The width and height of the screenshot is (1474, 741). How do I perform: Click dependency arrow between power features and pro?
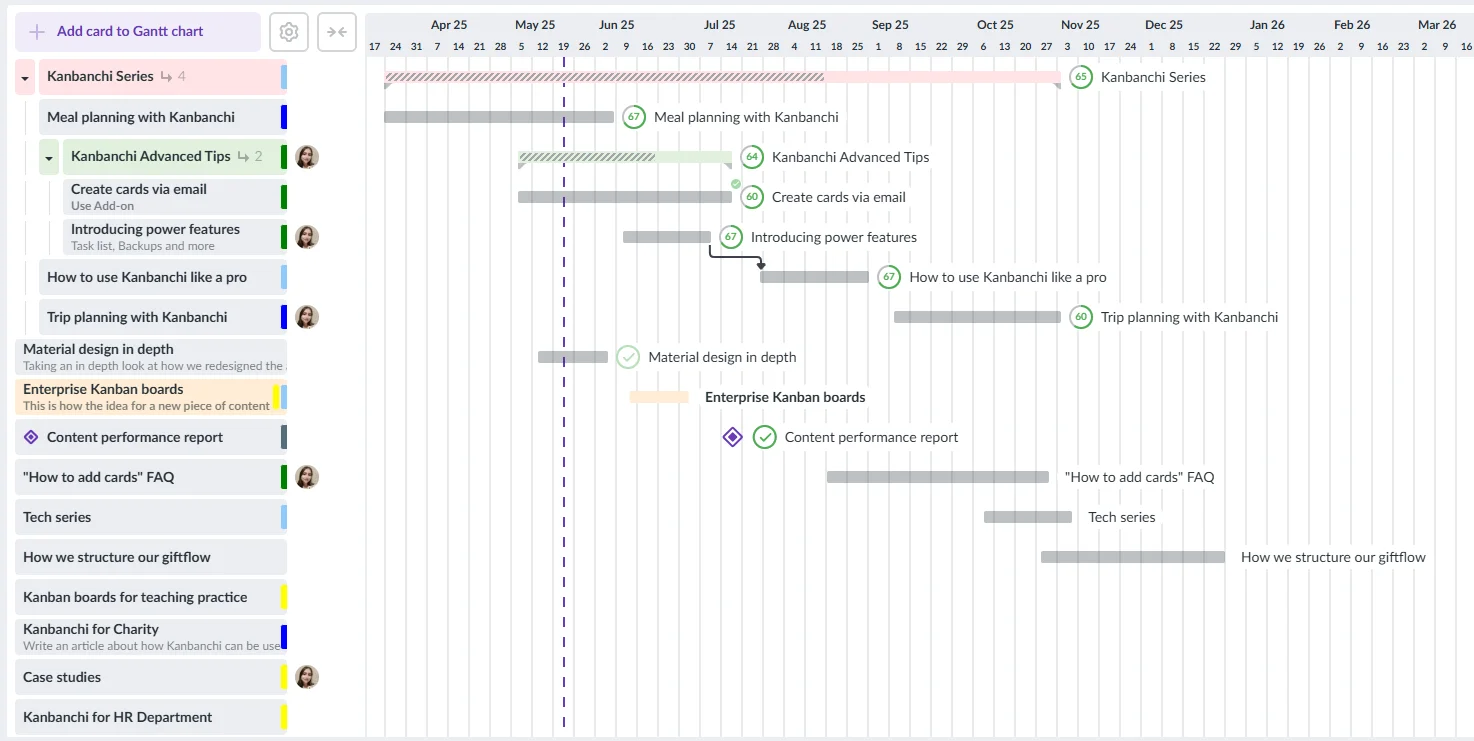point(736,257)
